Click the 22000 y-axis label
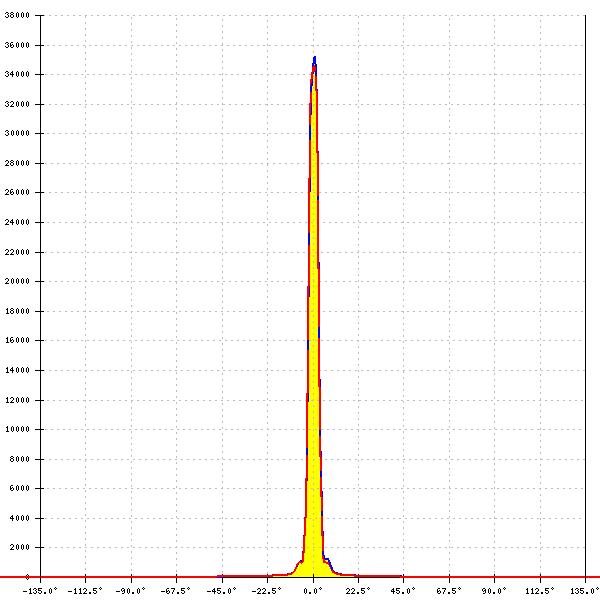Image resolution: width=600 pixels, height=600 pixels. (17, 252)
